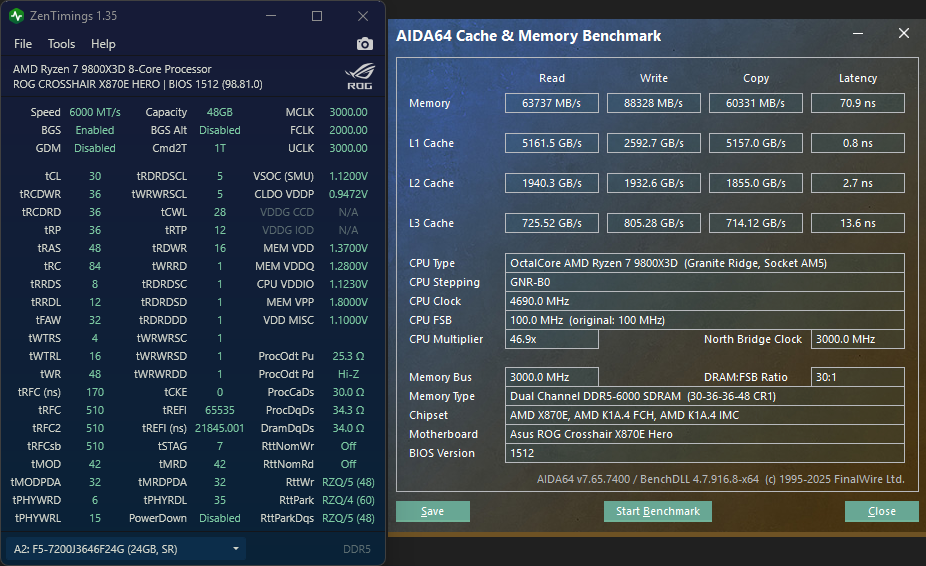Click the DDR5 label in ZenTimings footer
926x566 pixels.
click(357, 549)
